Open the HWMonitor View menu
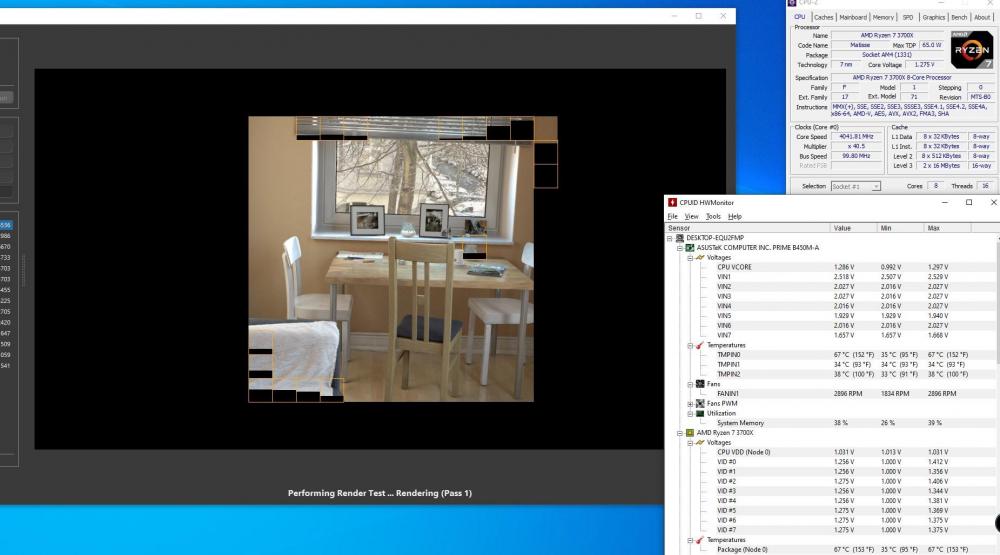The image size is (1000, 555). pyautogui.click(x=691, y=216)
